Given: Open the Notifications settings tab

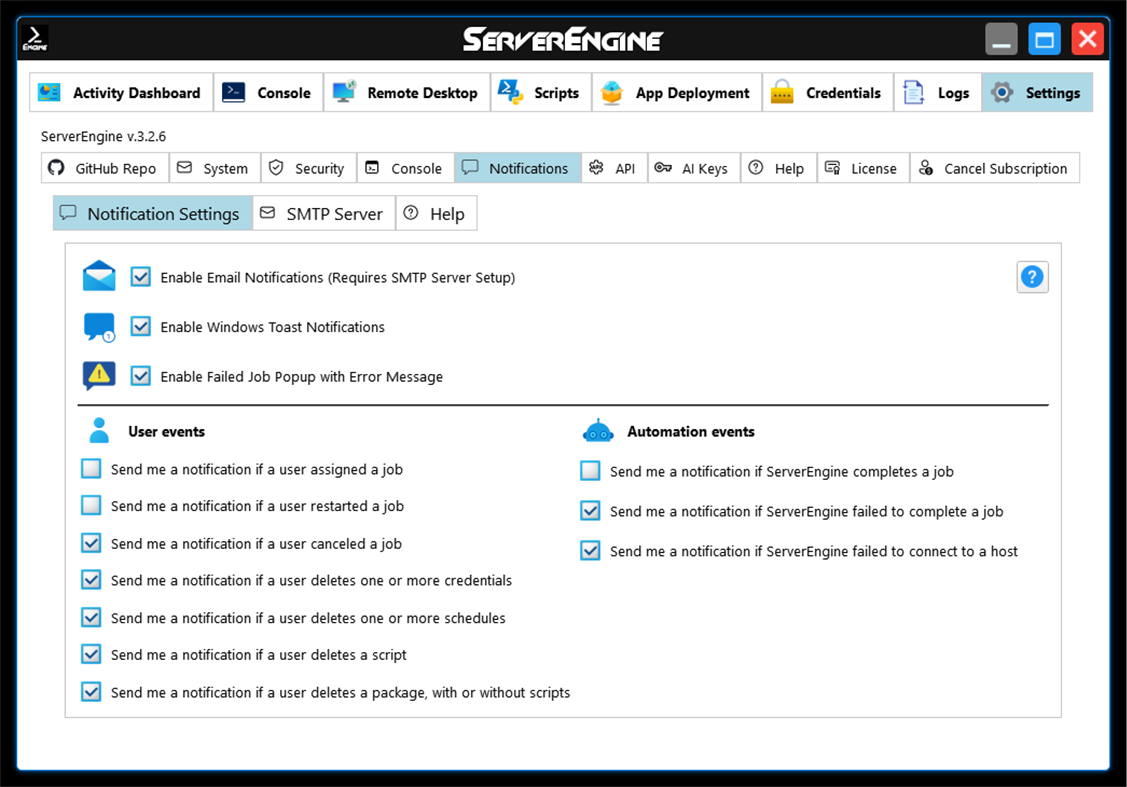Looking at the screenshot, I should pyautogui.click(x=517, y=167).
